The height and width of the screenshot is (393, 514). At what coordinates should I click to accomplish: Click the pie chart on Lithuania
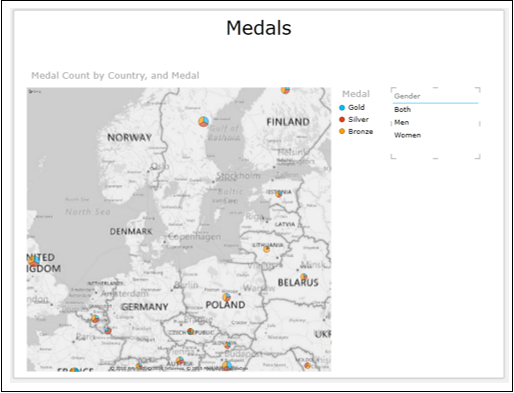click(x=266, y=249)
